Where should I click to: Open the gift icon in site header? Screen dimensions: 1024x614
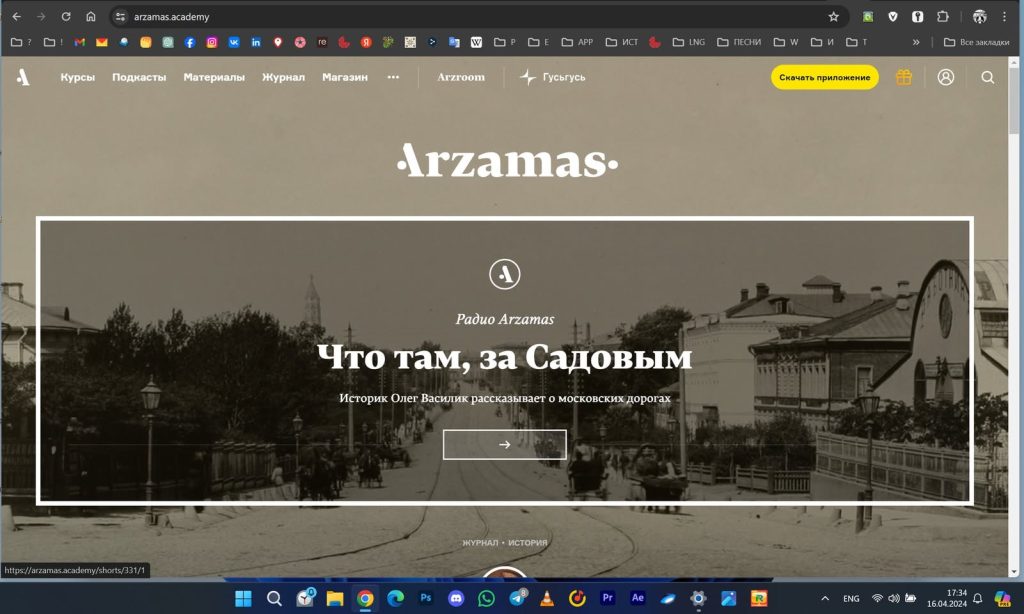904,77
